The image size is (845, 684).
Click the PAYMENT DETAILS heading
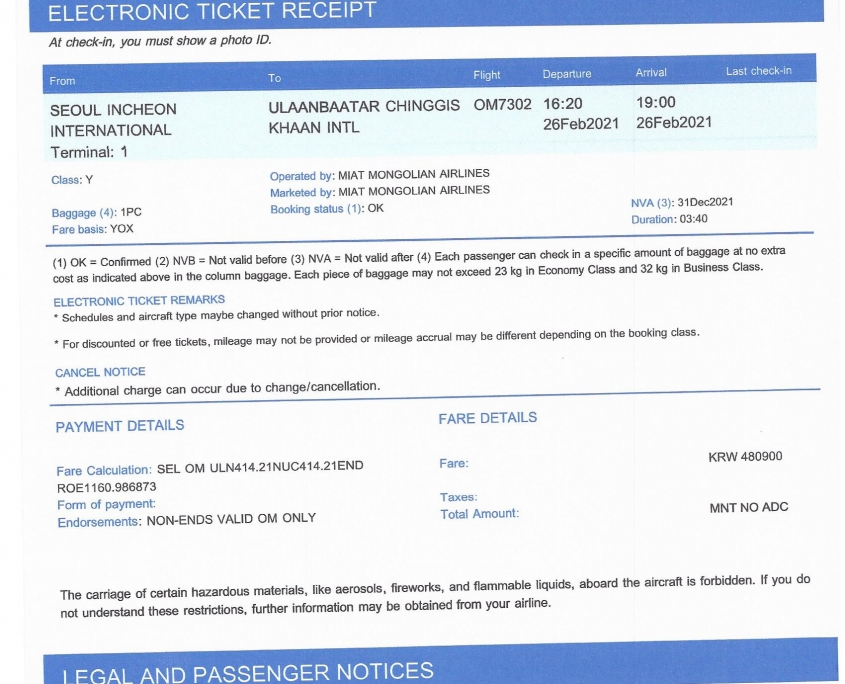tap(120, 426)
